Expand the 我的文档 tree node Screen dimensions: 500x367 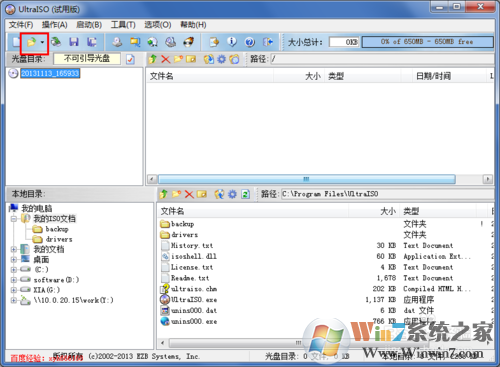[x=14, y=249]
